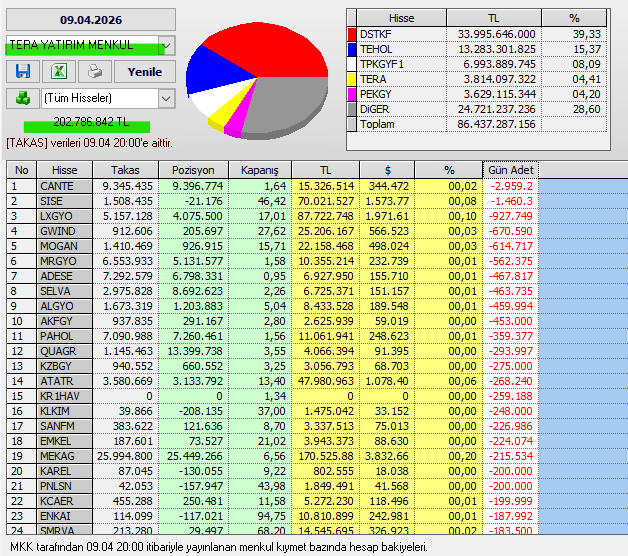Screen dimensions: 628x556
Task: Select the KCAER stock cell
Action: point(64,502)
